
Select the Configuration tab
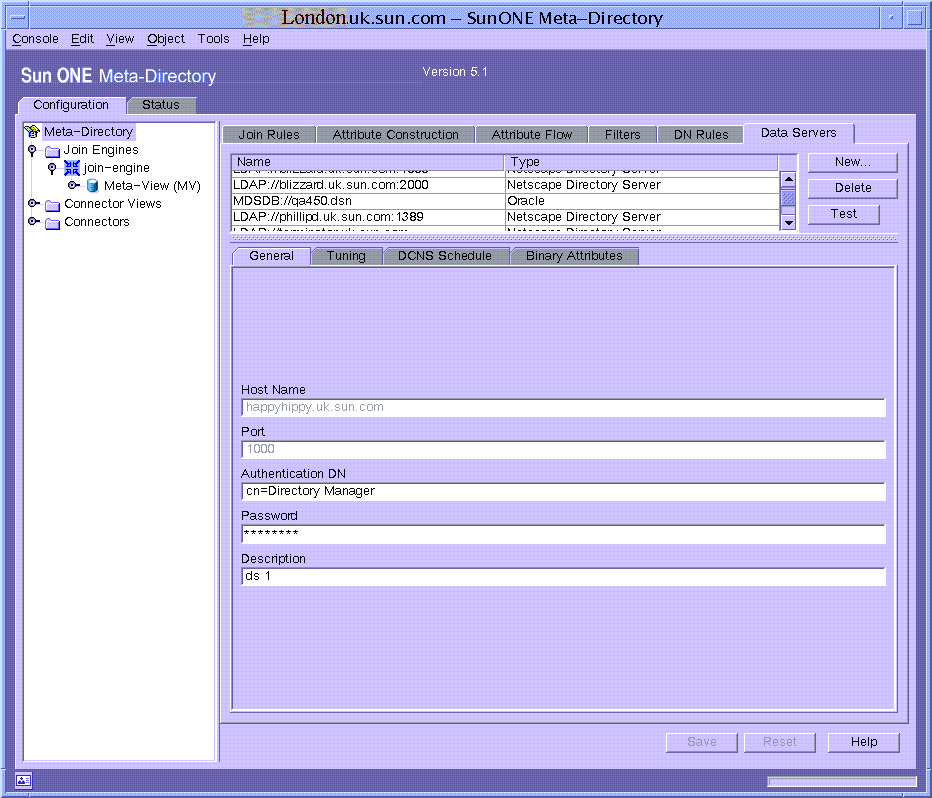71,105
